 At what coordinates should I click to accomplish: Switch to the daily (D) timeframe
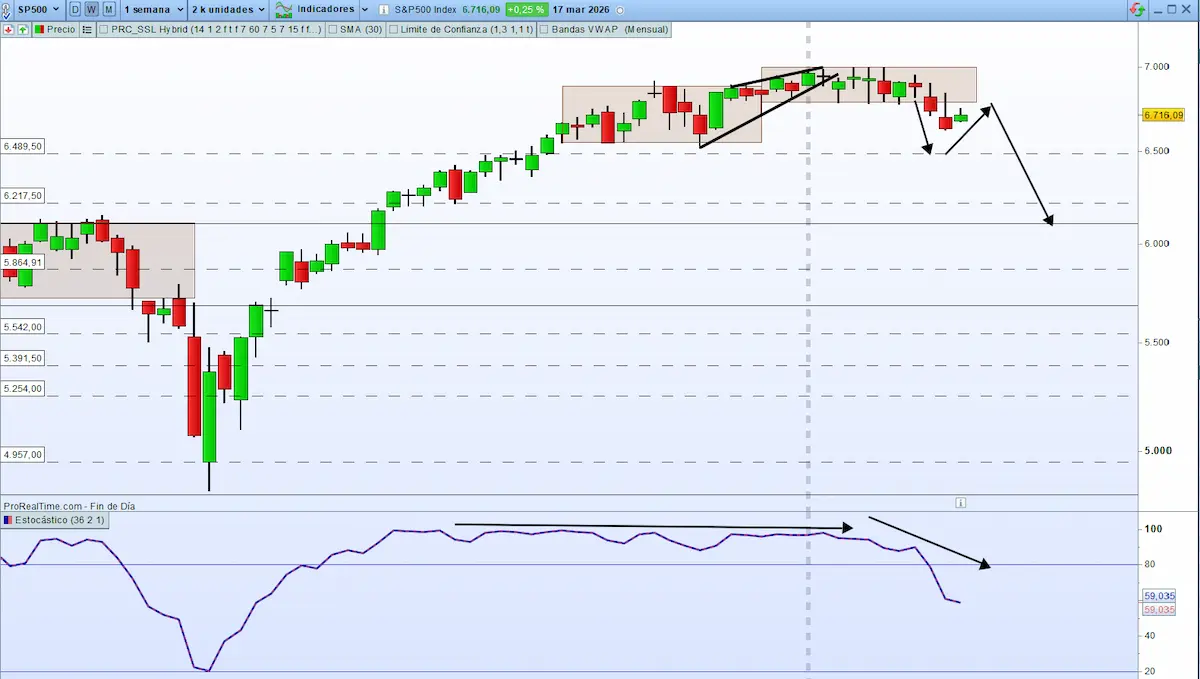pyautogui.click(x=75, y=9)
